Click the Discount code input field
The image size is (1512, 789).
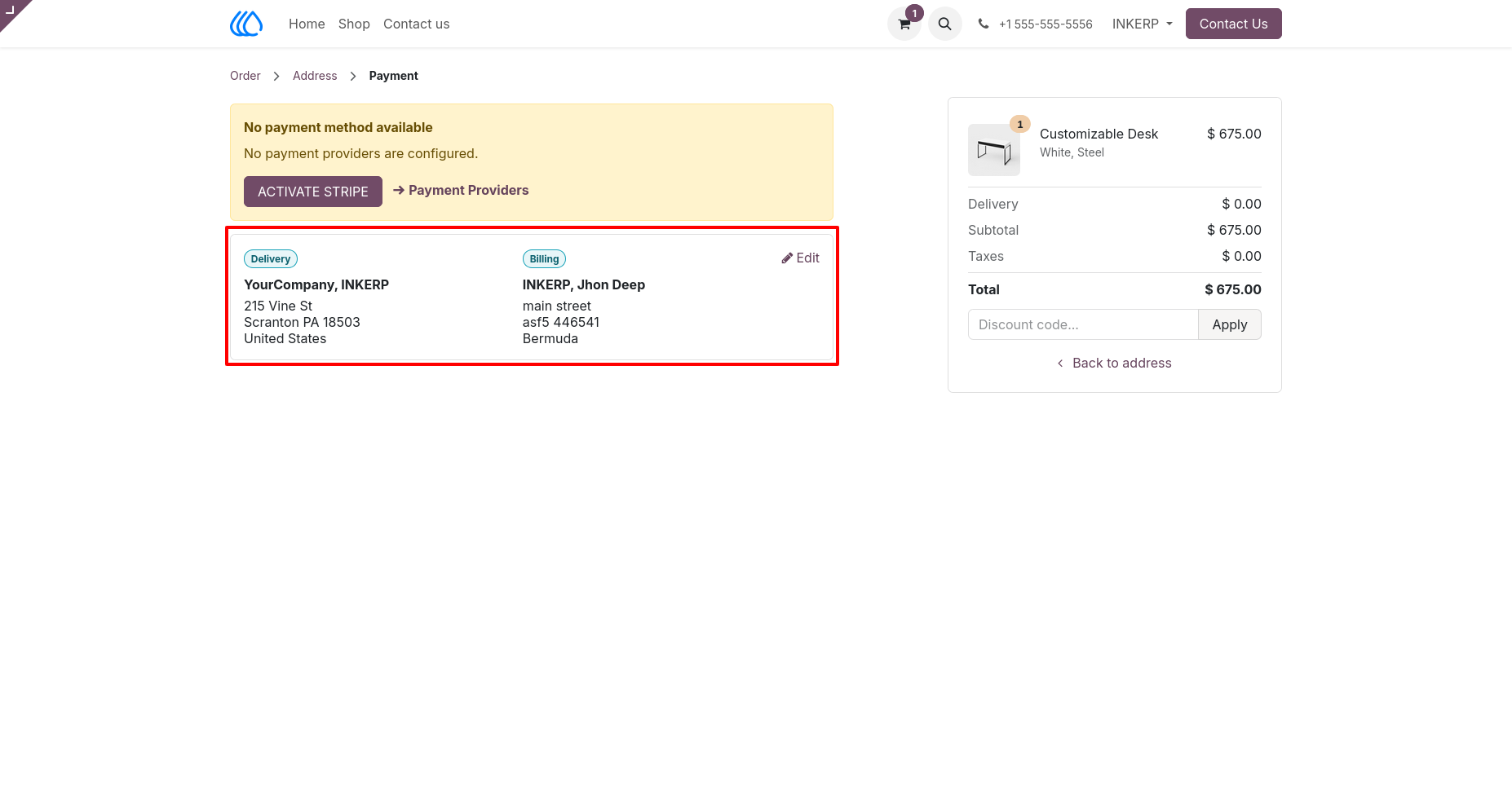pyautogui.click(x=1083, y=324)
